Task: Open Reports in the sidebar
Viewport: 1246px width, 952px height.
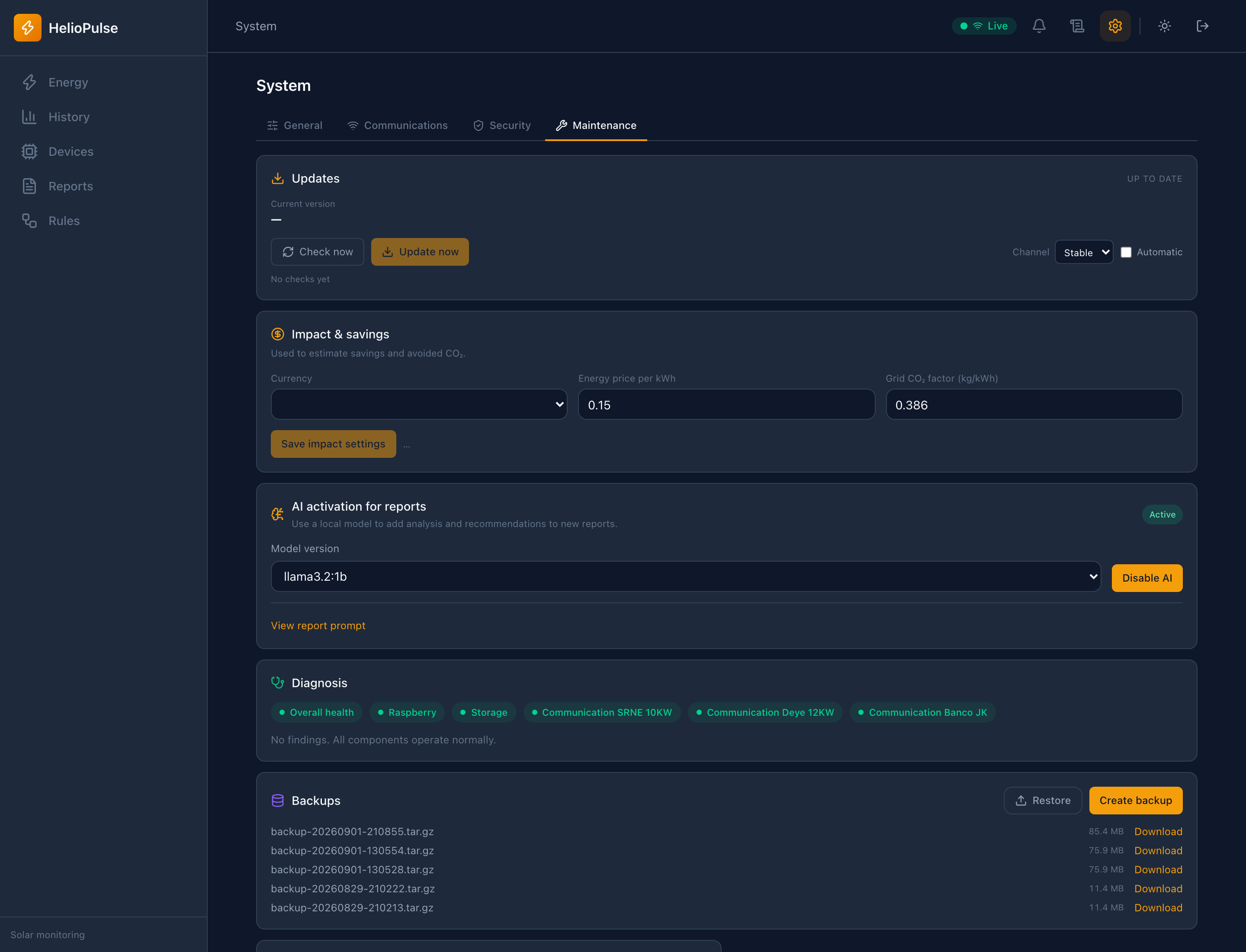Action: click(104, 186)
